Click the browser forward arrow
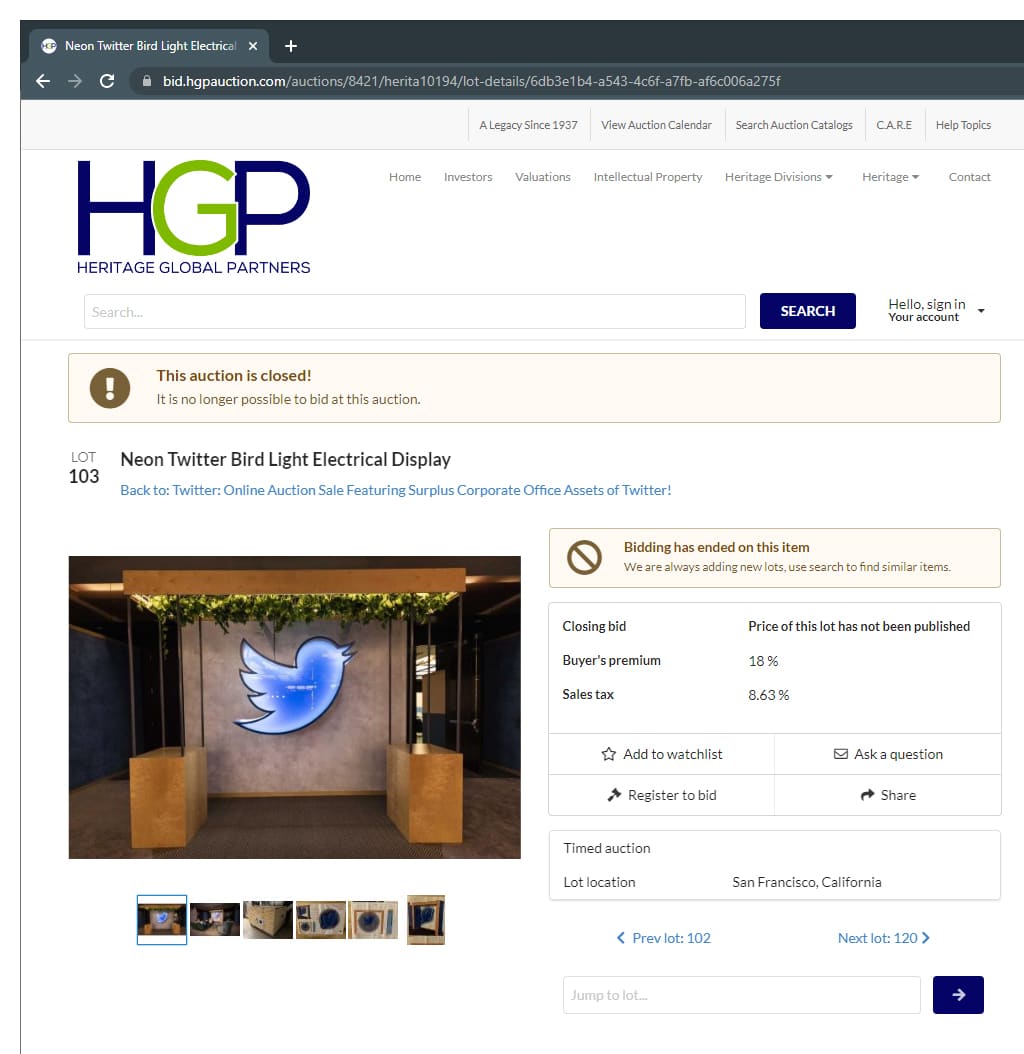 click(75, 81)
